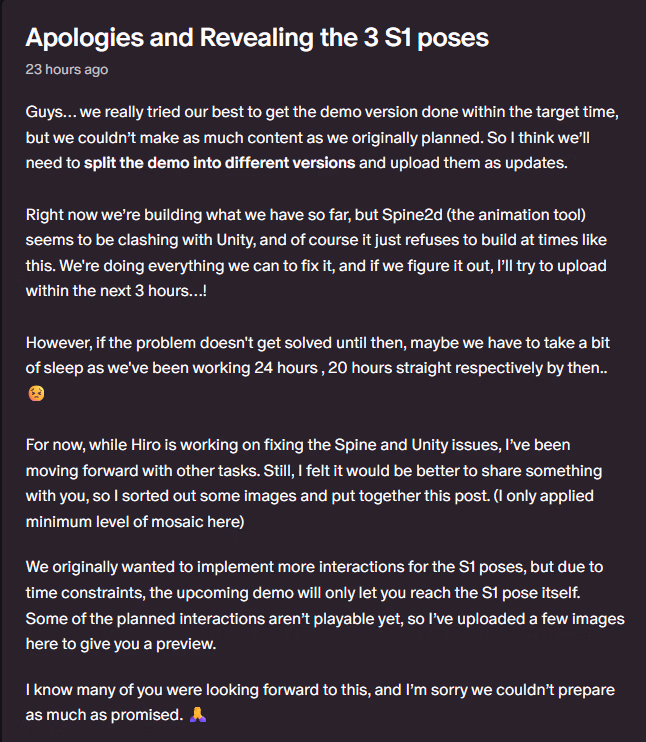Click bold text "split the demo into different versions"
Screen dimensions: 646x742
coord(220,163)
